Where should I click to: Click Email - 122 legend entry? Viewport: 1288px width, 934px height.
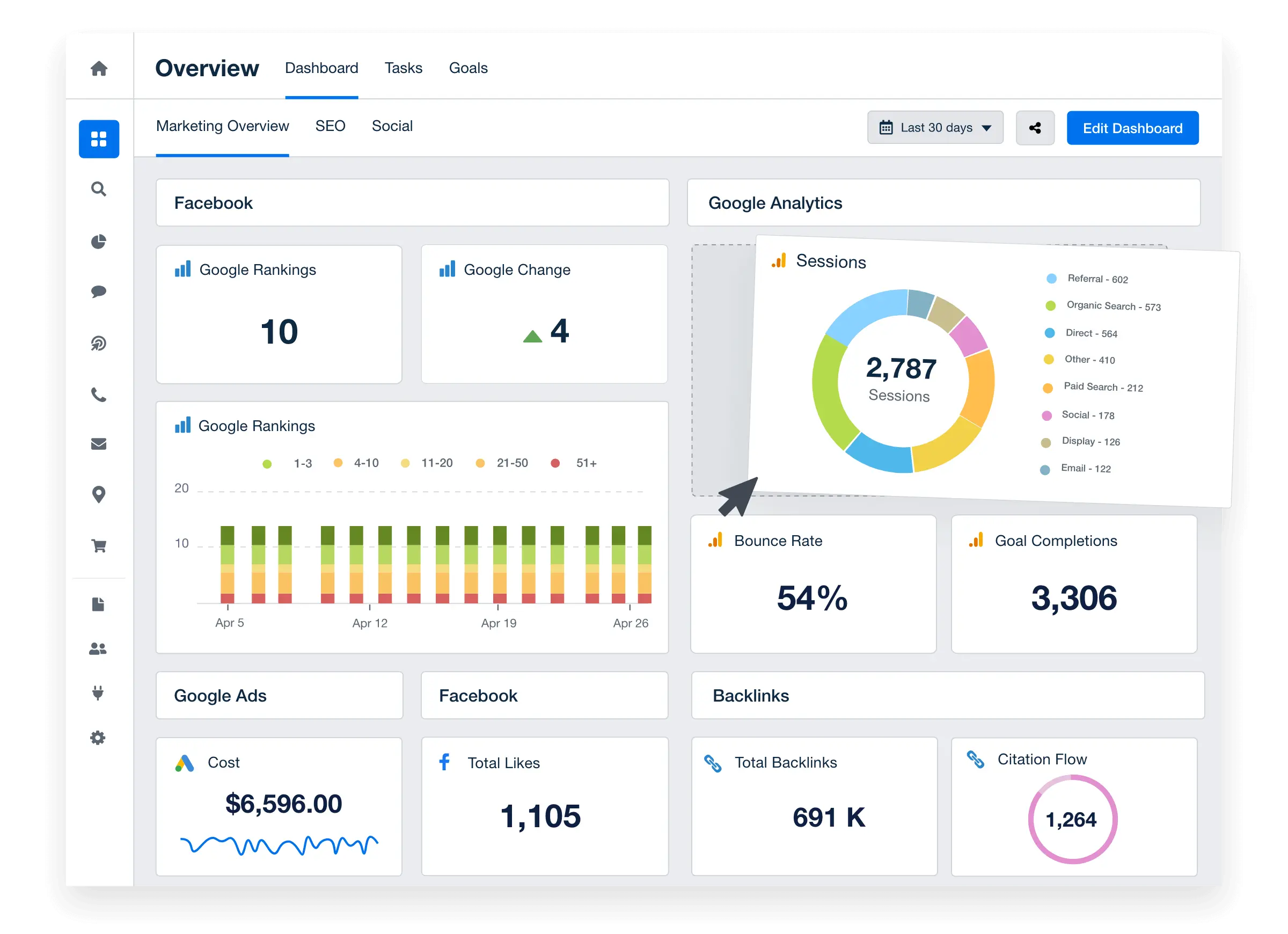tap(1075, 469)
